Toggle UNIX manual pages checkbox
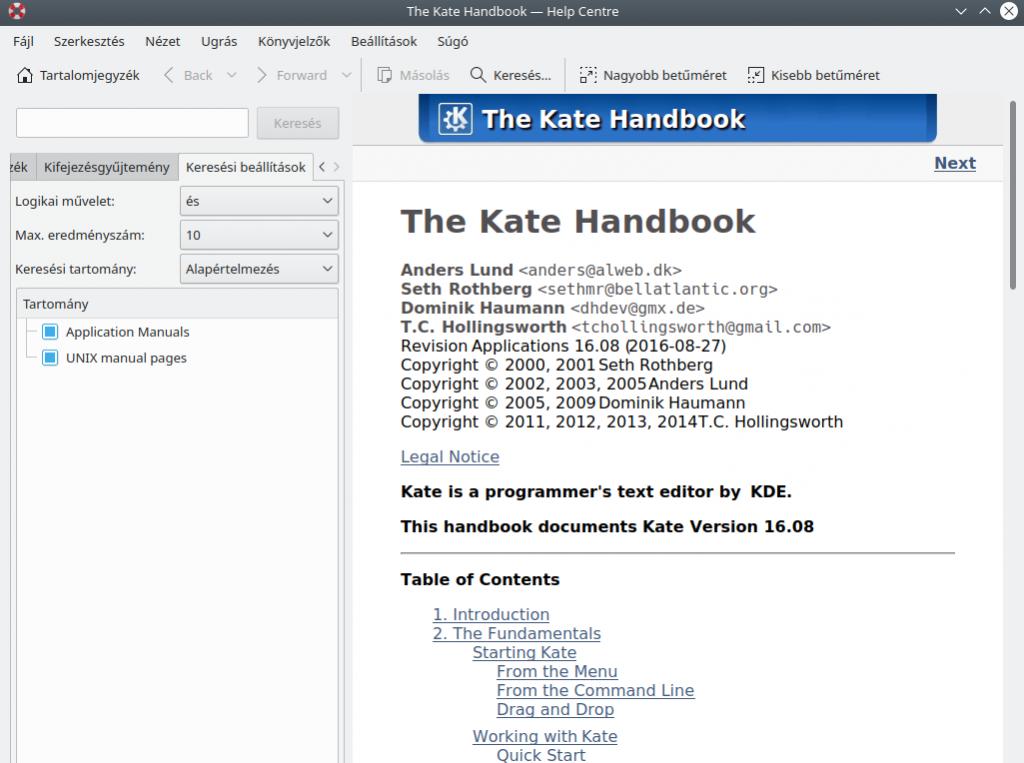Image resolution: width=1024 pixels, height=763 pixels. pos(50,358)
